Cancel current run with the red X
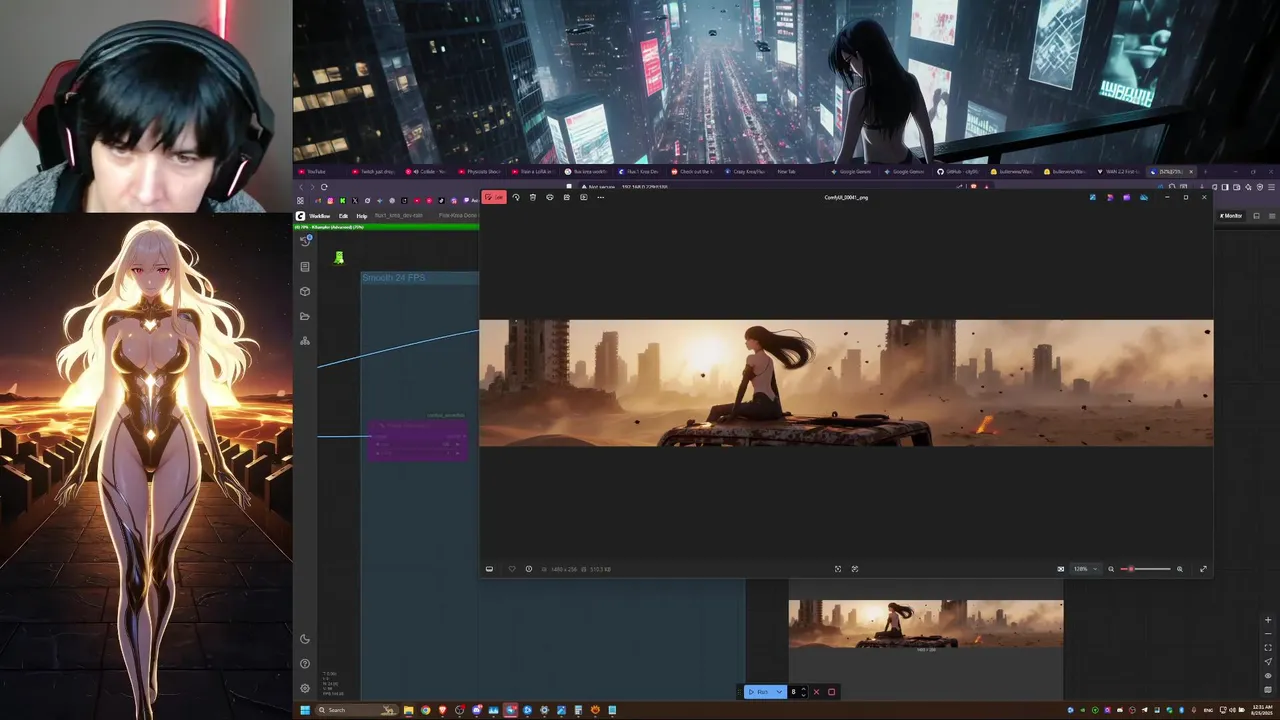This screenshot has width=1280, height=720. pyautogui.click(x=816, y=692)
